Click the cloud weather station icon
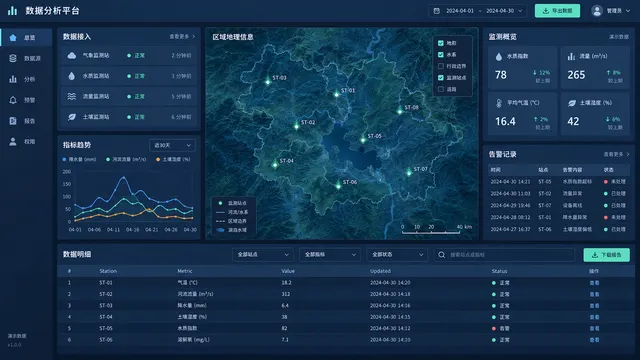Image resolution: width=640 pixels, height=360 pixels. click(x=72, y=56)
